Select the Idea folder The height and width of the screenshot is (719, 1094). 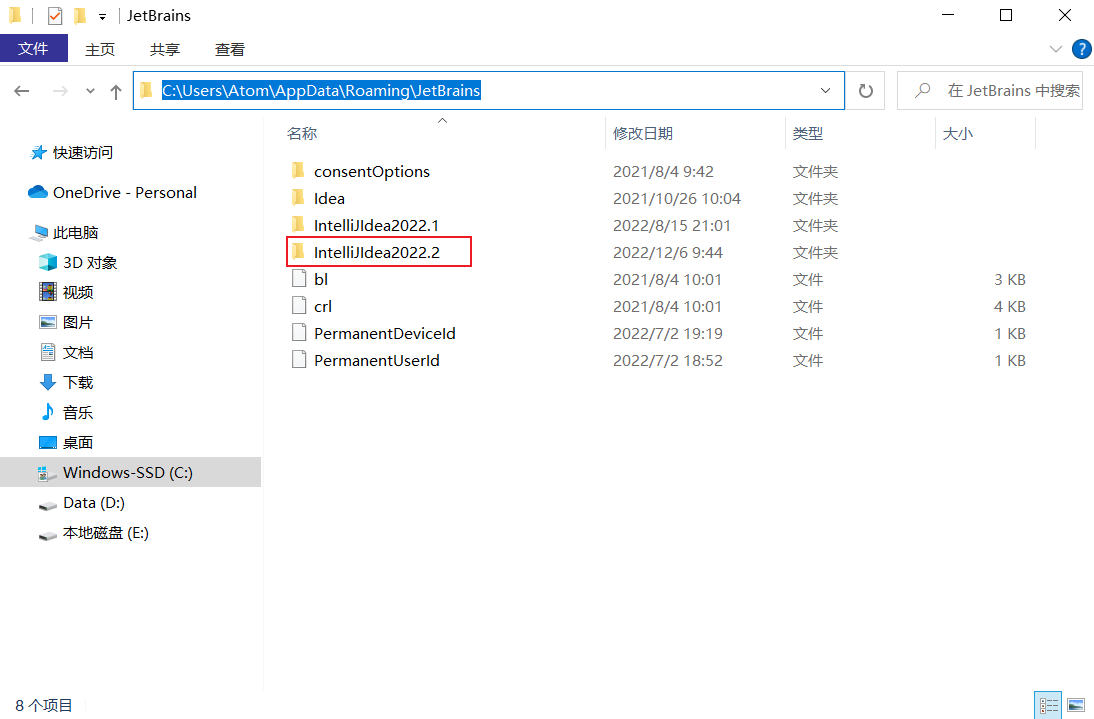point(329,199)
